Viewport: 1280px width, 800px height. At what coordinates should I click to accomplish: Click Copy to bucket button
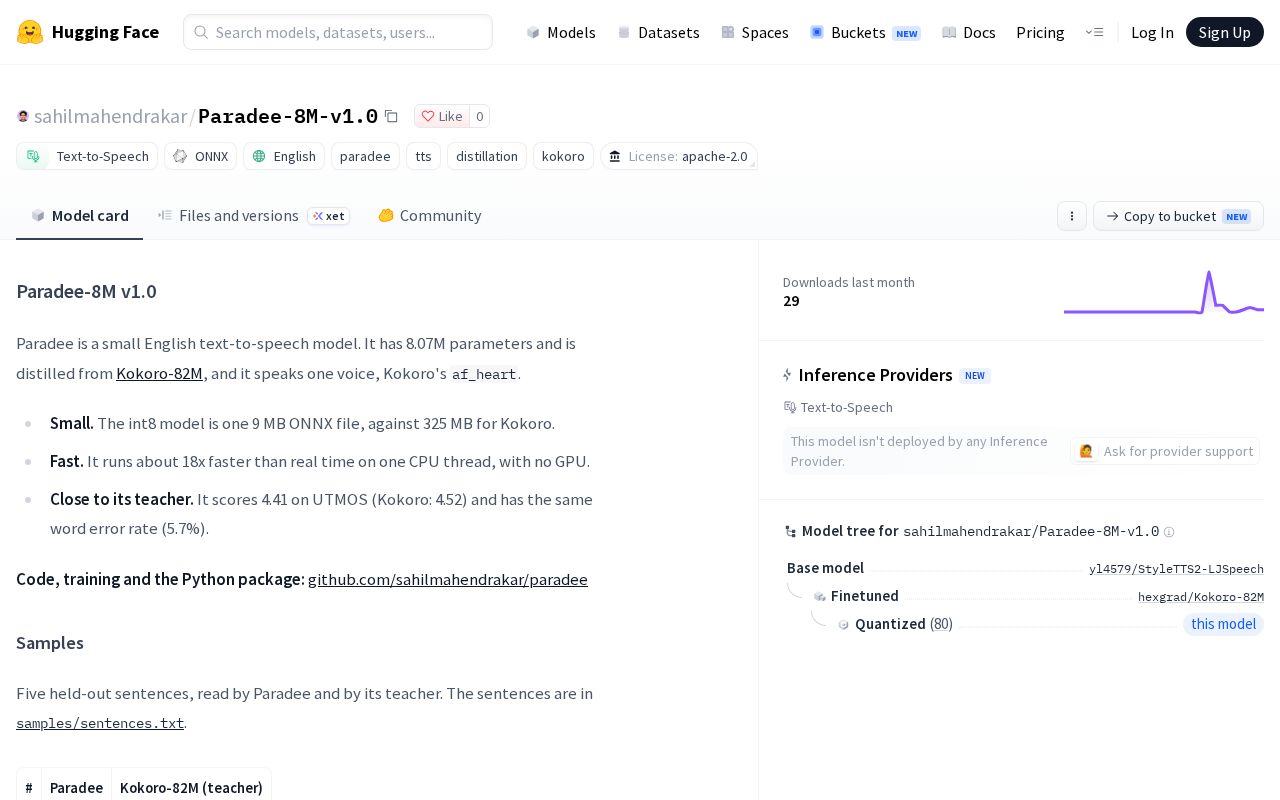(x=1178, y=216)
